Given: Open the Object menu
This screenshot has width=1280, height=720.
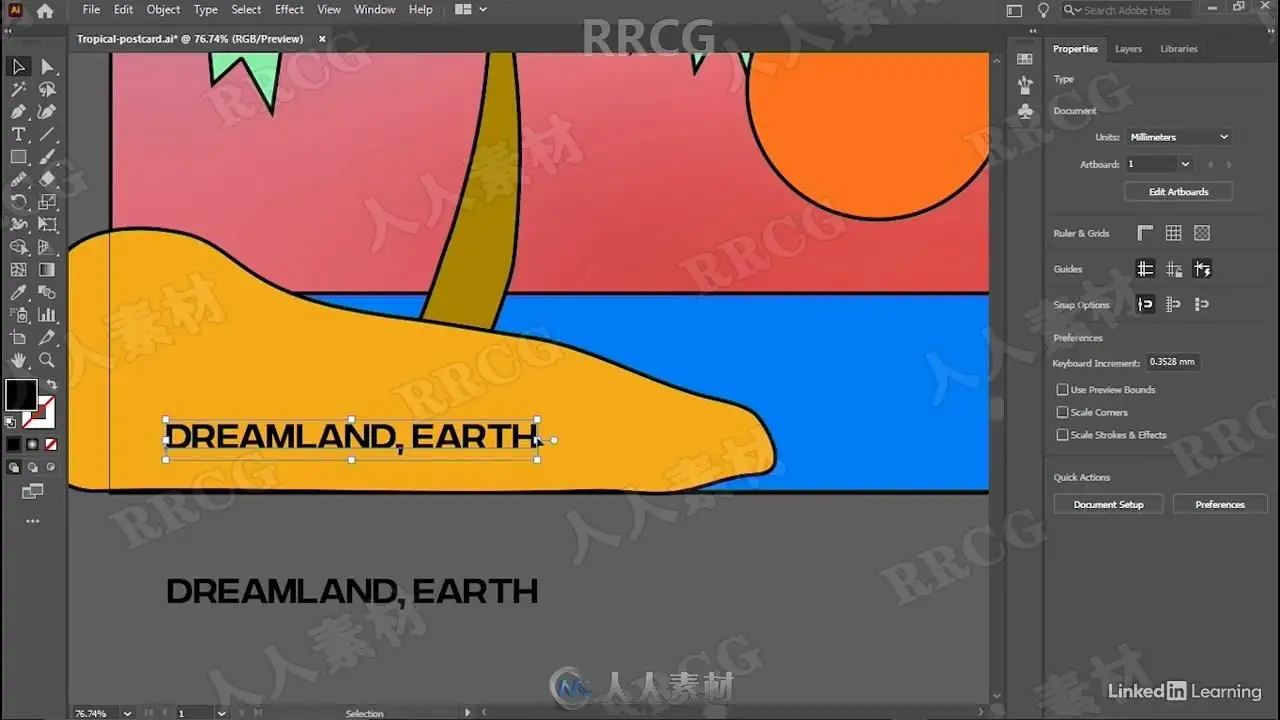Looking at the screenshot, I should point(163,10).
